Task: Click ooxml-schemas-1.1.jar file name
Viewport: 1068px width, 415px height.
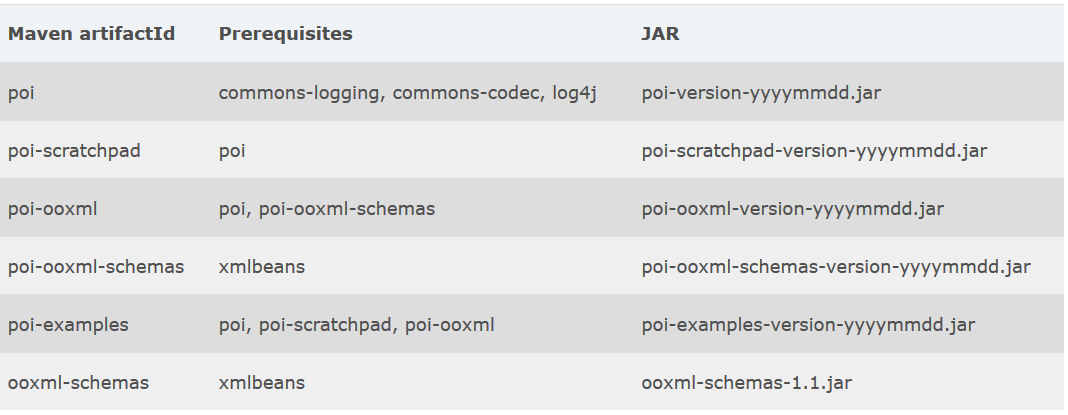Action: tap(747, 382)
